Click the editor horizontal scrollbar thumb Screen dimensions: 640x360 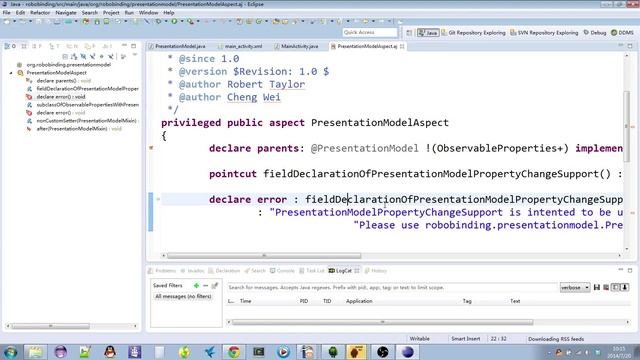coord(264,256)
